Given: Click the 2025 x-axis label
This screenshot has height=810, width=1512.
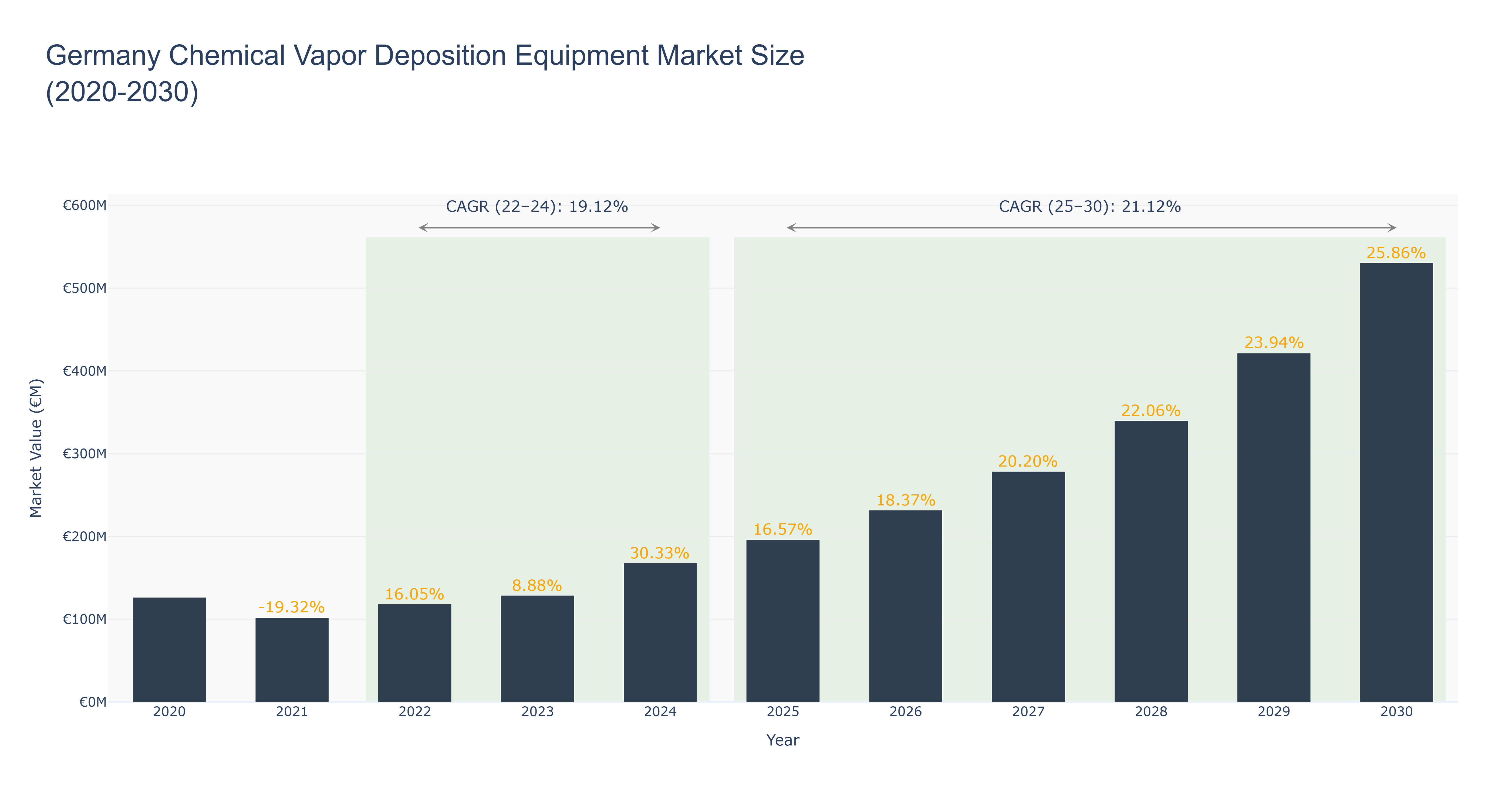Looking at the screenshot, I should pyautogui.click(x=782, y=712).
